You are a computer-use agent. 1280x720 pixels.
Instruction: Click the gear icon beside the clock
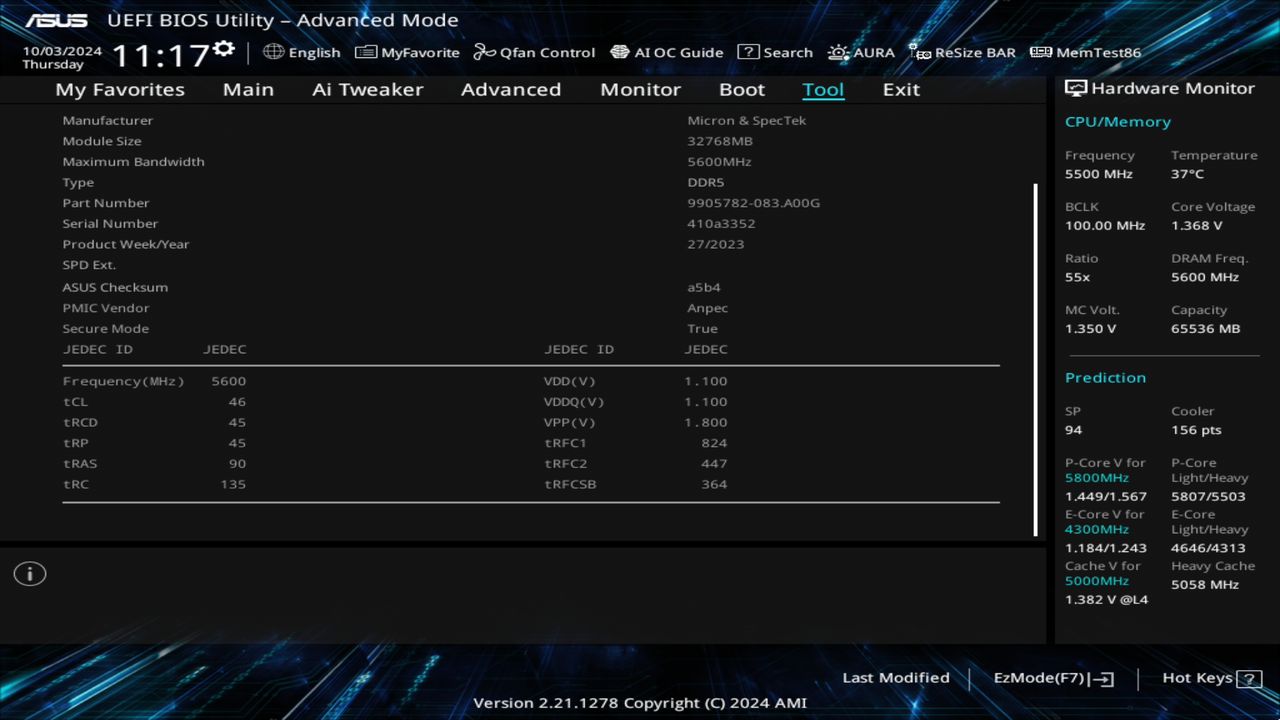pos(223,47)
